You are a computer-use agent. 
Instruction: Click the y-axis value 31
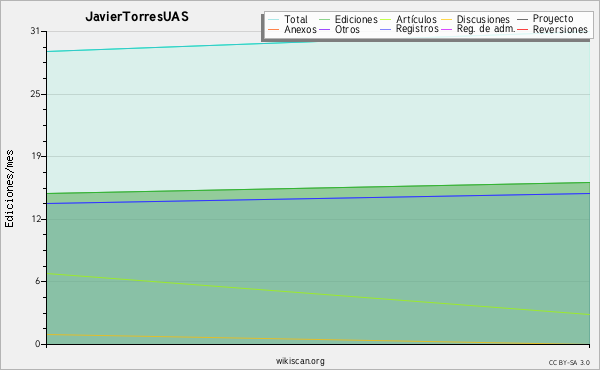click(35, 31)
